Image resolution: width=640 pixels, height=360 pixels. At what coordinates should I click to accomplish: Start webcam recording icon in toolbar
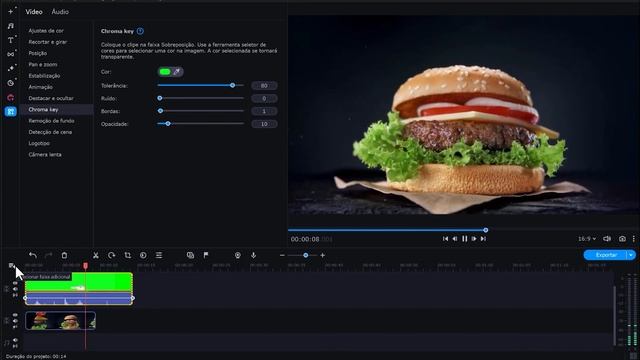238,255
